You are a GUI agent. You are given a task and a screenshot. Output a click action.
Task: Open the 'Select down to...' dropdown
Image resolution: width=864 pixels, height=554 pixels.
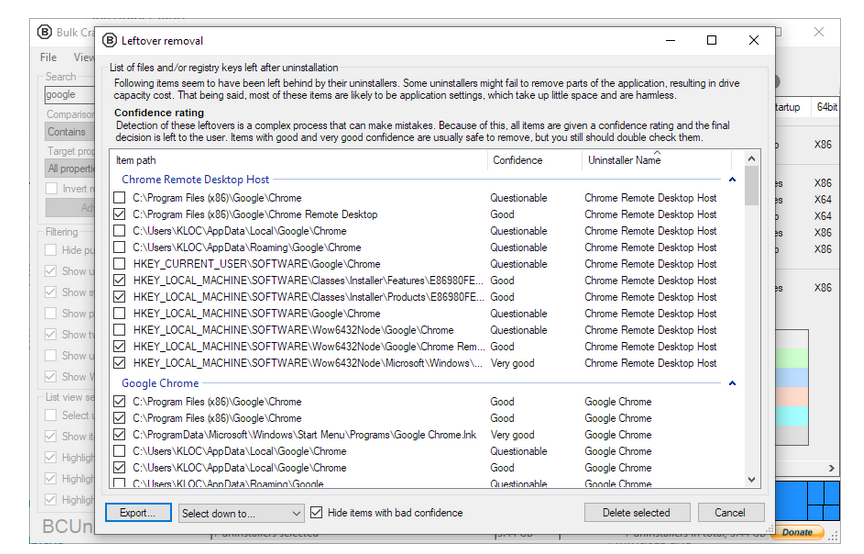point(241,513)
